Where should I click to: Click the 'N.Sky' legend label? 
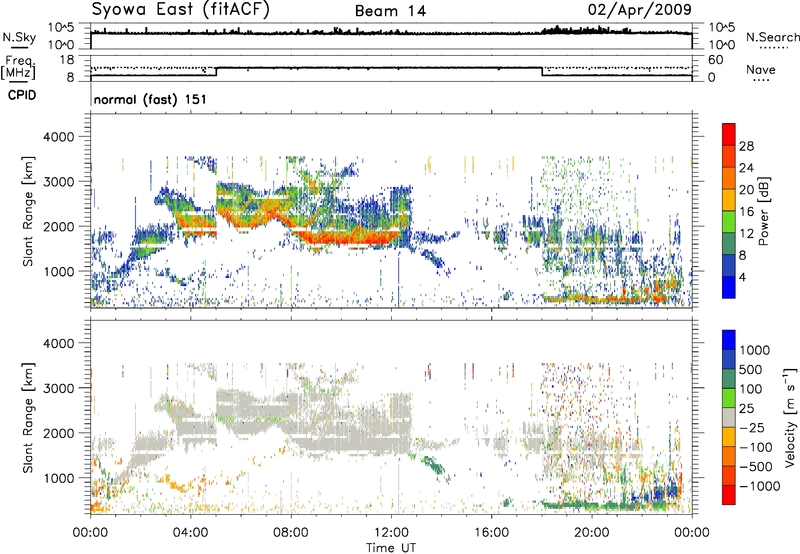(19, 37)
